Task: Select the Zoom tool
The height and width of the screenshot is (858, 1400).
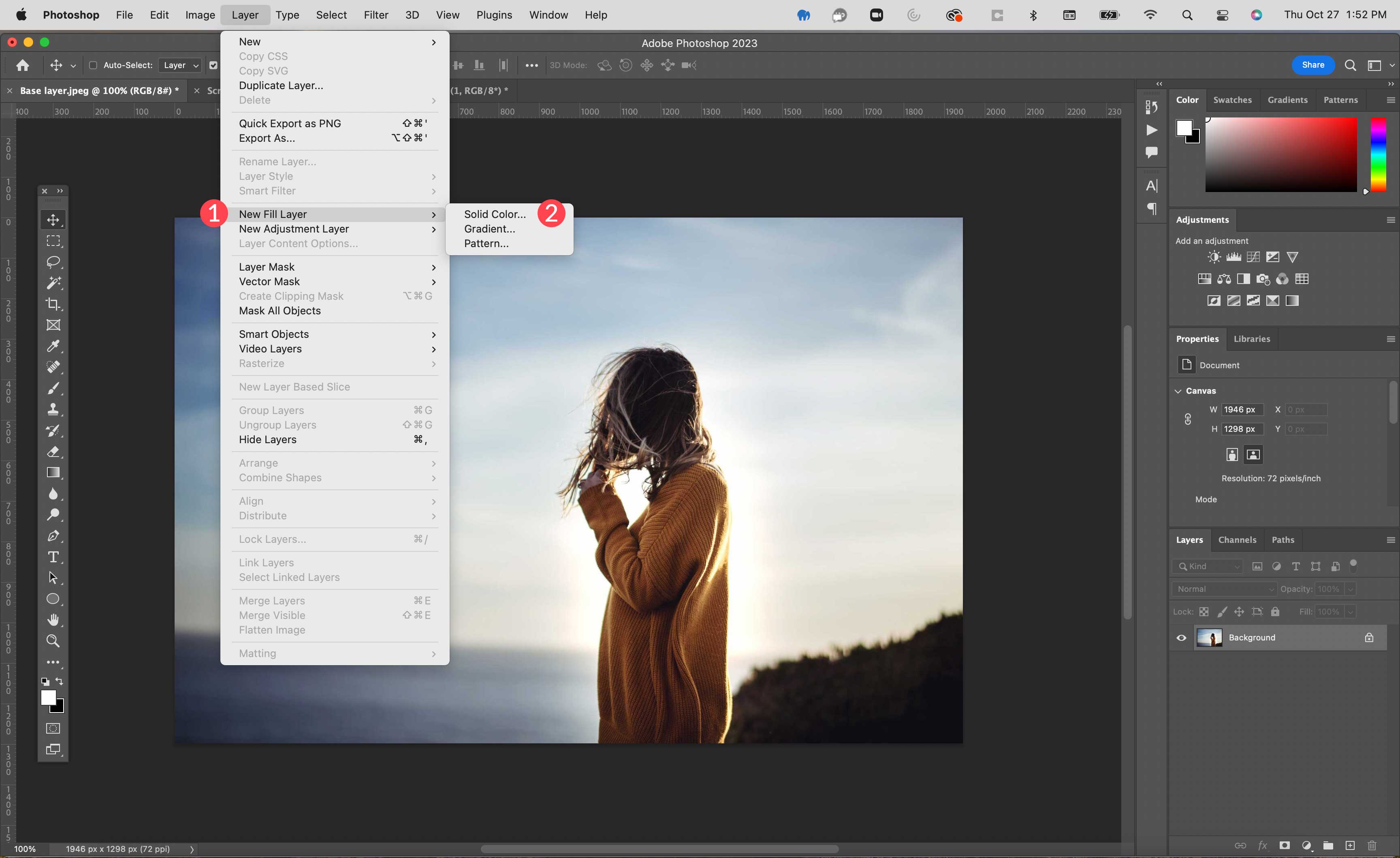Action: click(x=53, y=641)
